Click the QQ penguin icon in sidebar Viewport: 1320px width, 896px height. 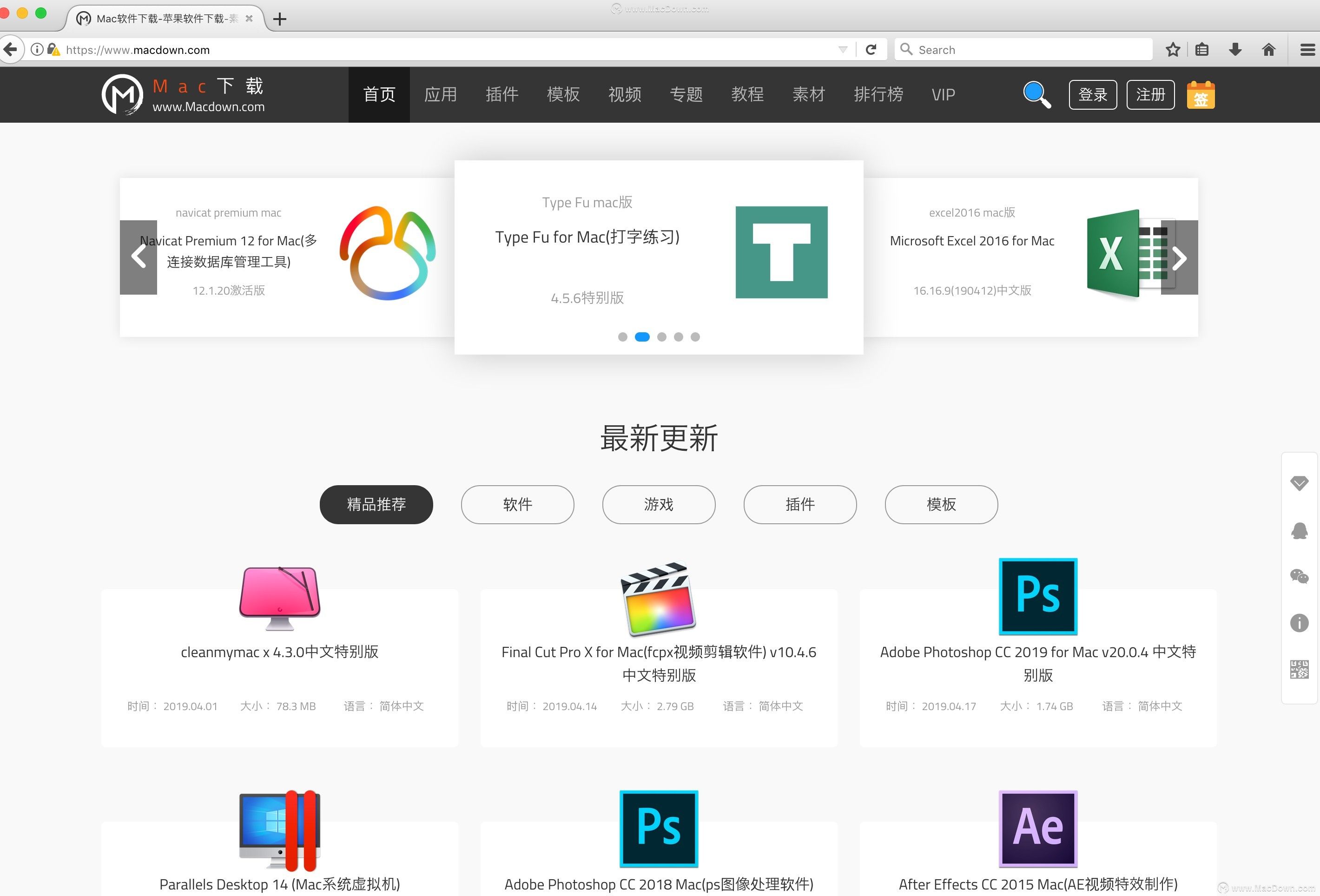(x=1300, y=530)
